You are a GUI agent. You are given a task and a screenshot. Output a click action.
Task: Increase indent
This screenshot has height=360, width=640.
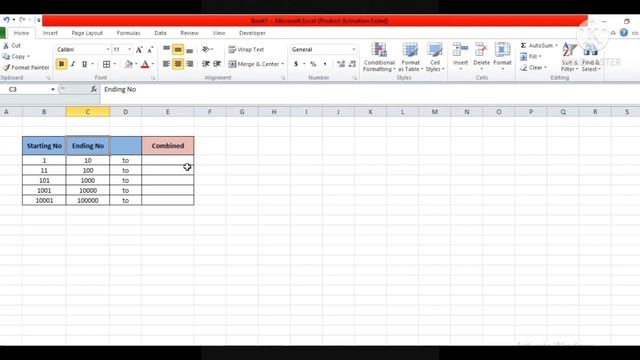217,64
